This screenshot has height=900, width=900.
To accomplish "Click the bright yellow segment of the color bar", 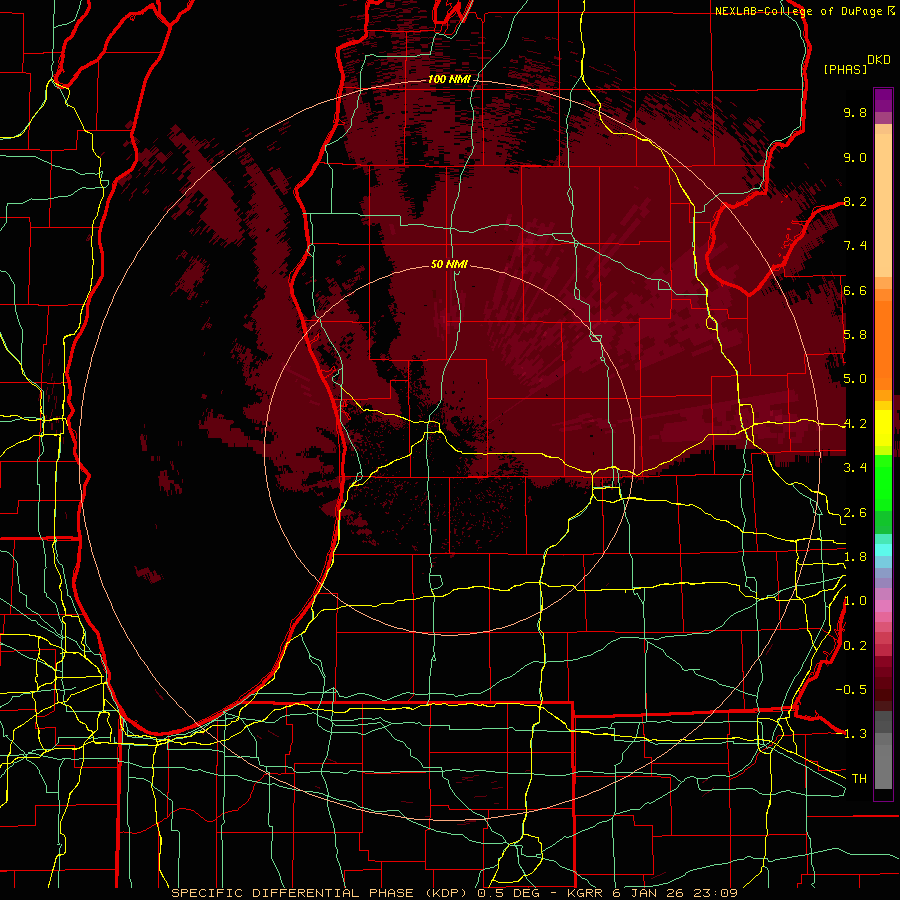I will coord(883,428).
